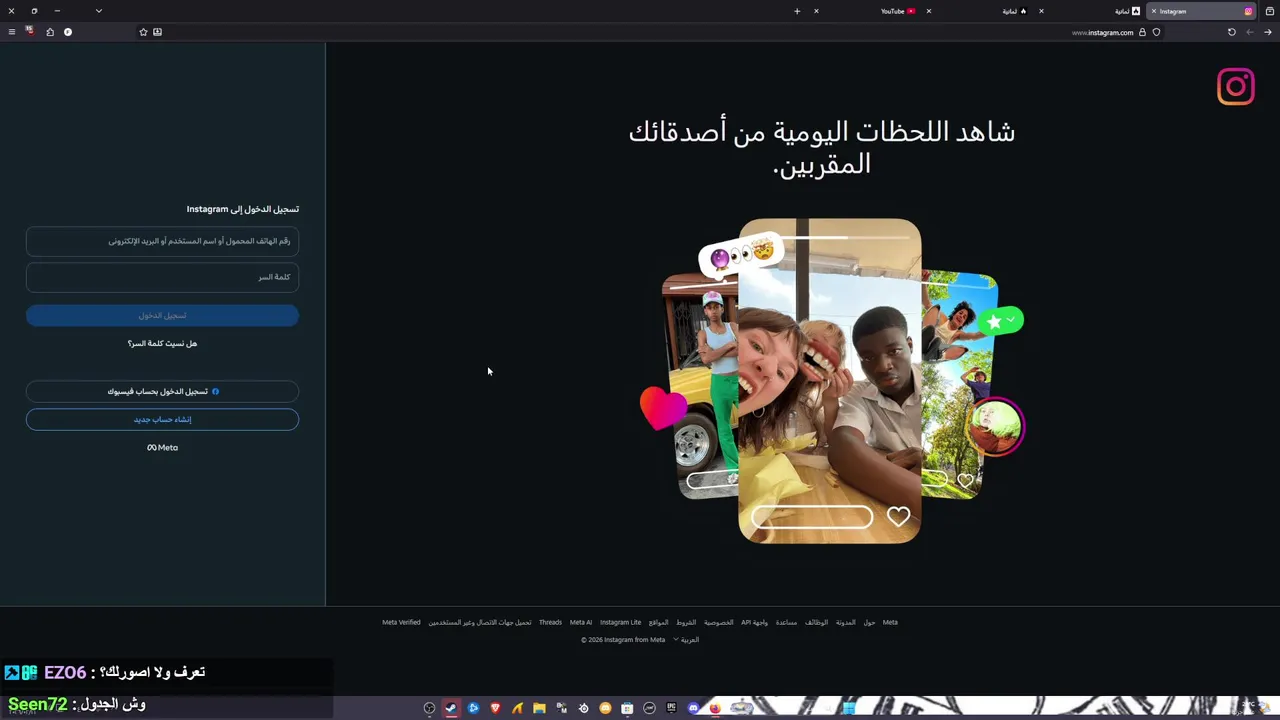1280x720 pixels.
Task: Click the round profile icon in toolbar
Action: click(x=68, y=32)
